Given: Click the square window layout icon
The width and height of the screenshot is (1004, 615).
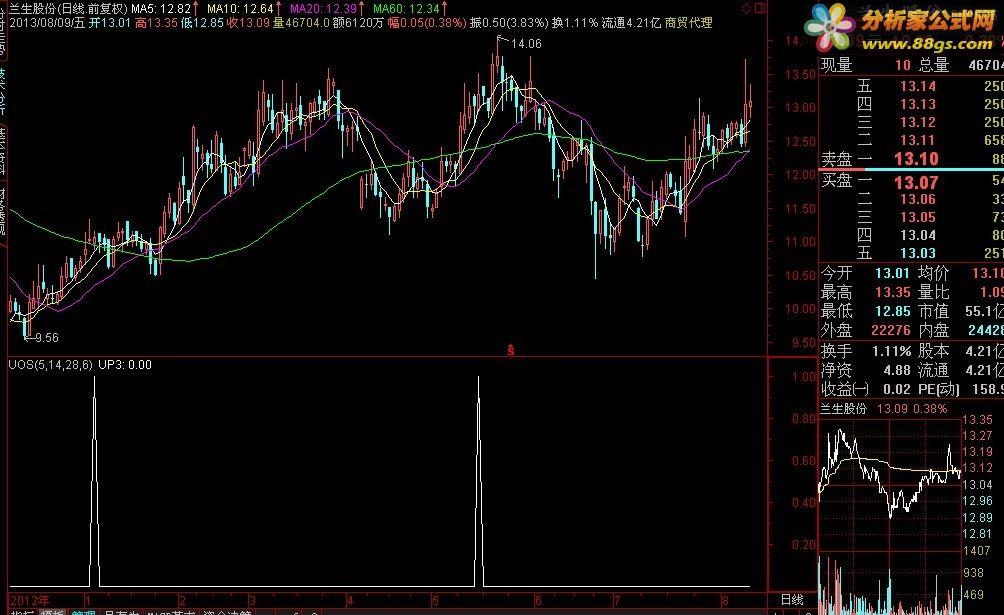Looking at the screenshot, I should click(x=760, y=8).
